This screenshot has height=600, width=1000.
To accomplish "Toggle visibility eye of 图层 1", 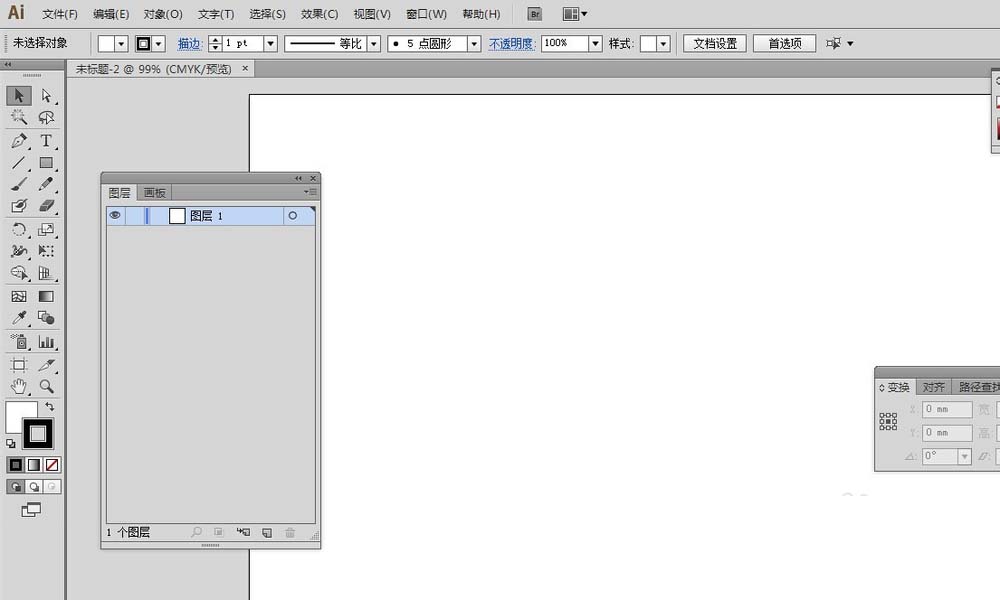I will [115, 216].
